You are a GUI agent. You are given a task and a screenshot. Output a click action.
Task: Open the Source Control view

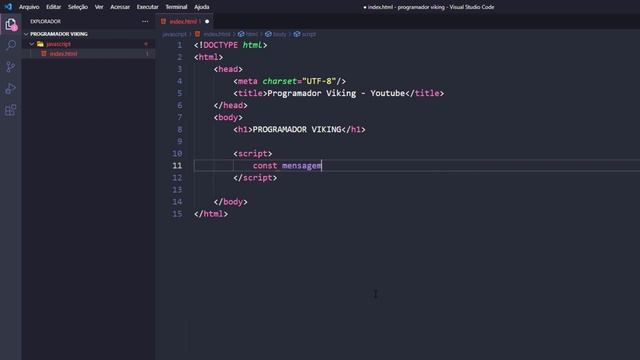click(11, 67)
